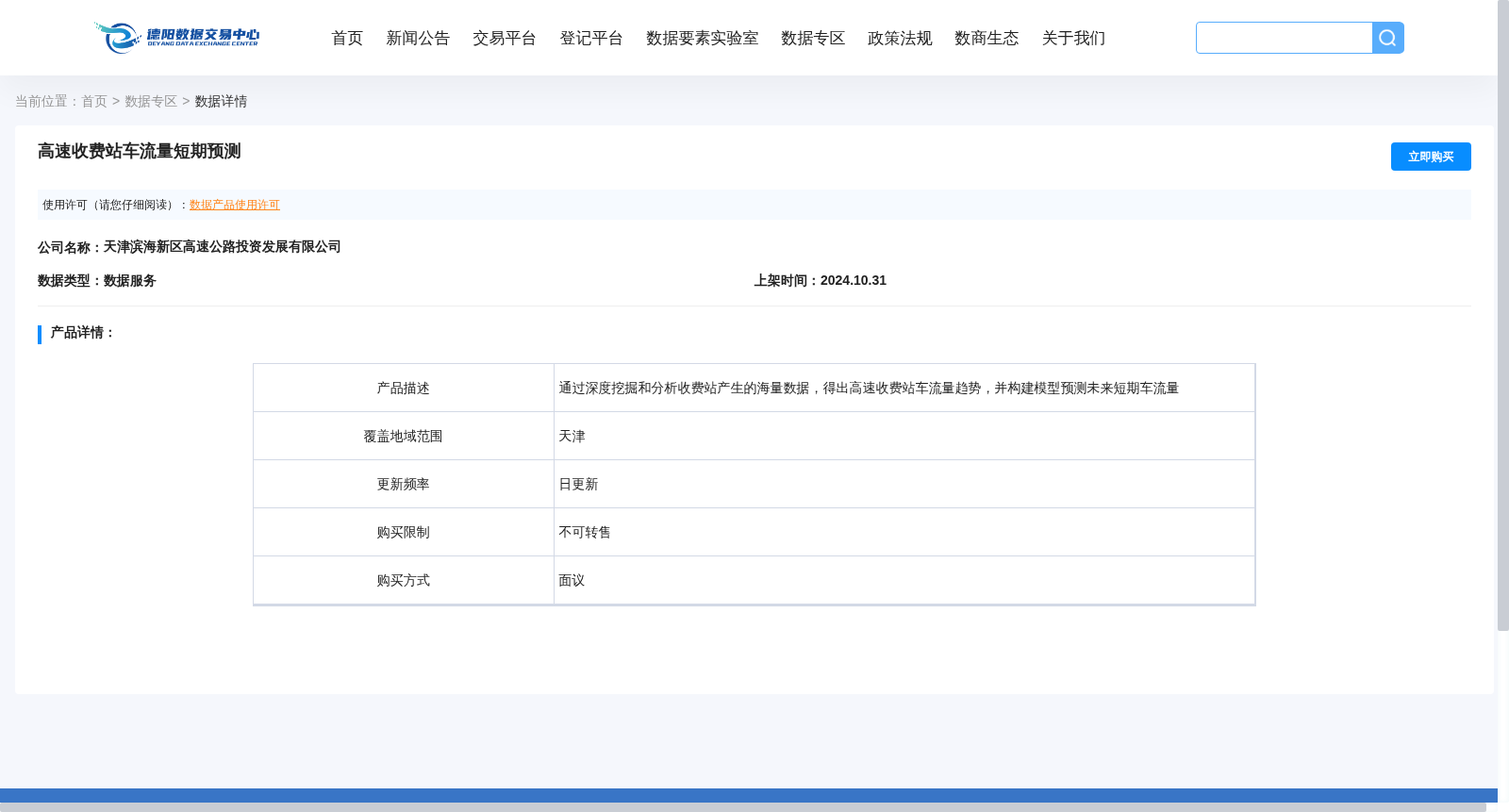Viewport: 1509px width, 812px height.
Task: Click the 上架时间：2024.10.31 text
Action: tap(821, 280)
